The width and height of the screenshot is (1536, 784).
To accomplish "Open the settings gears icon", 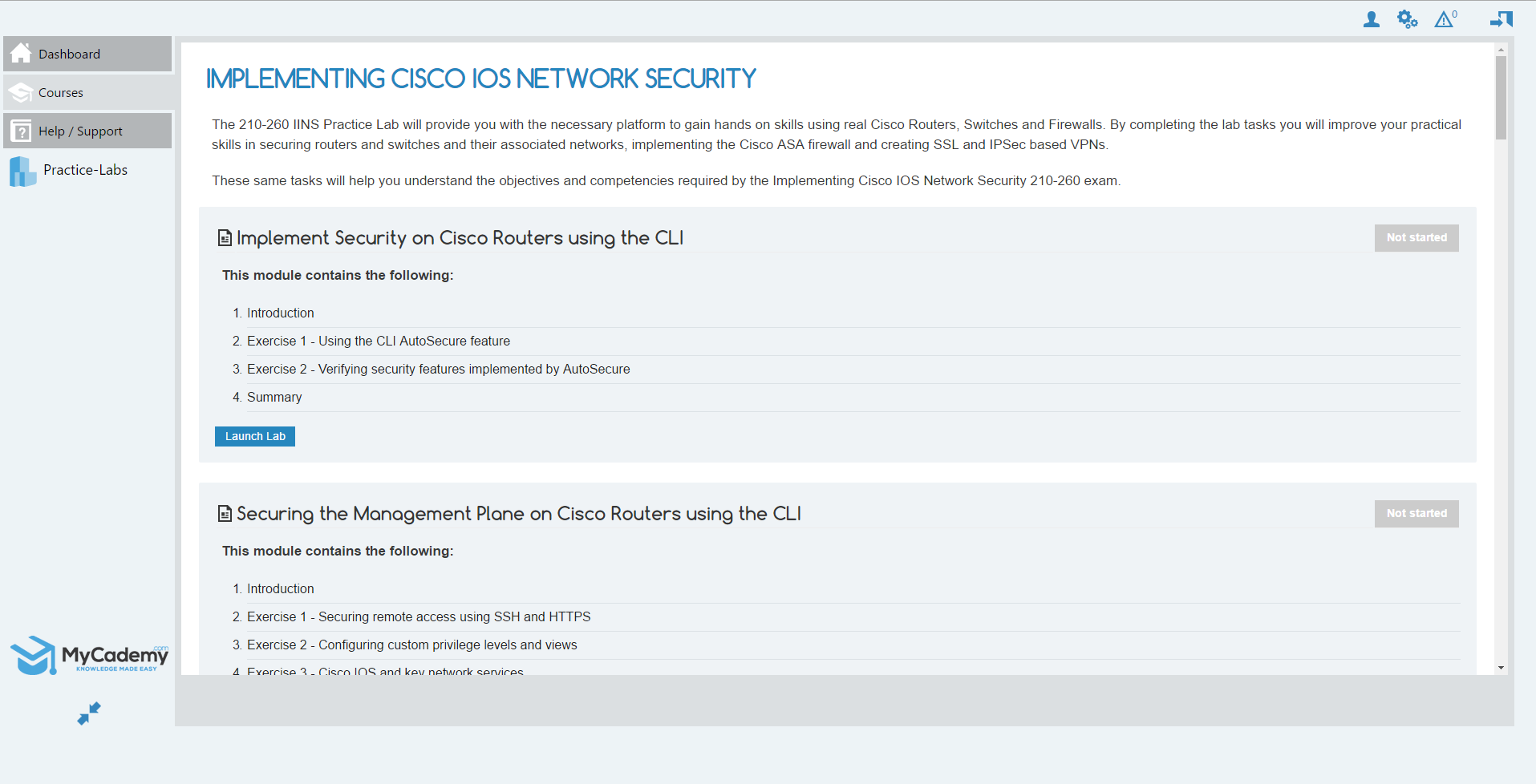I will [1408, 18].
